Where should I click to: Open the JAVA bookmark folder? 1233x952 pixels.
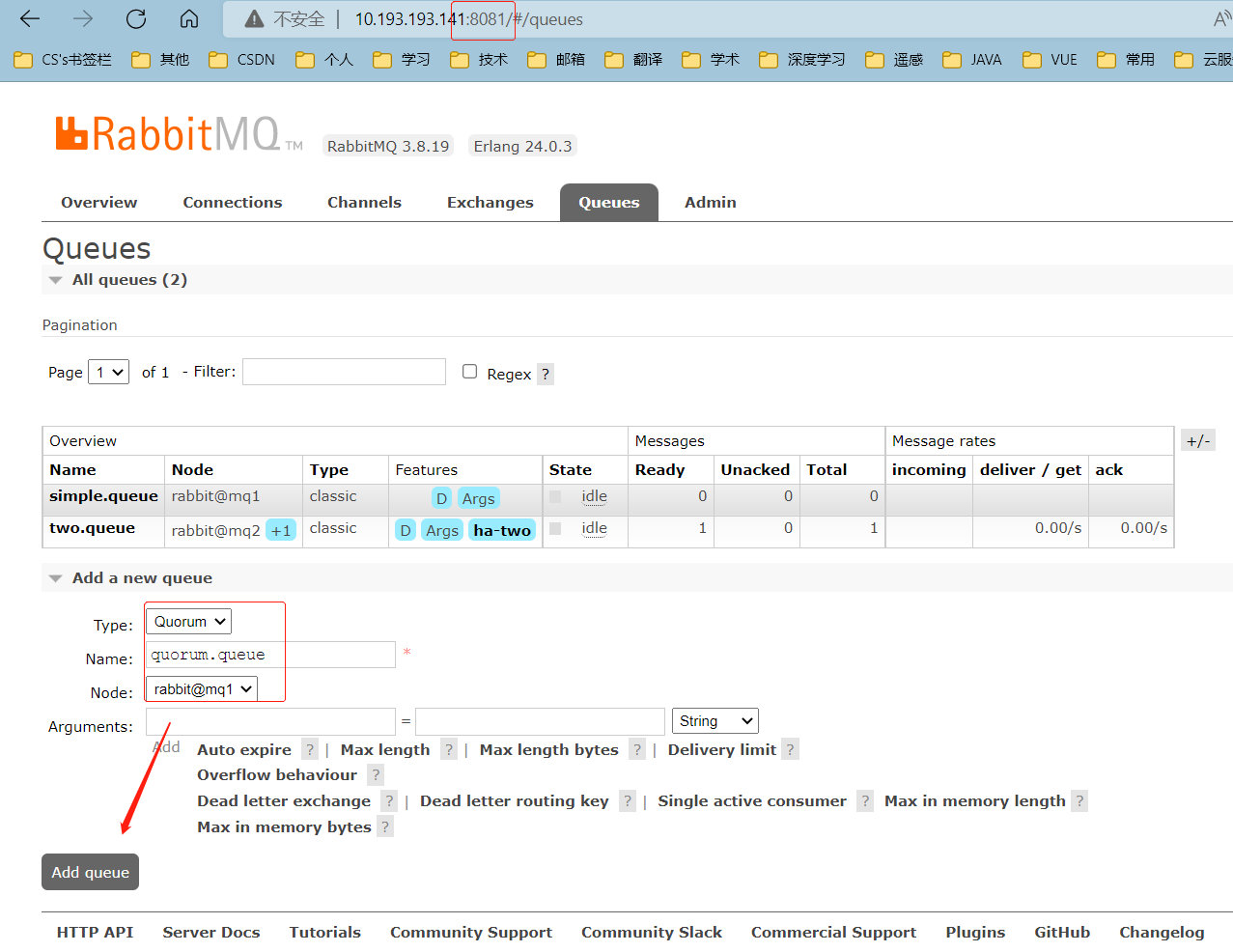[972, 60]
